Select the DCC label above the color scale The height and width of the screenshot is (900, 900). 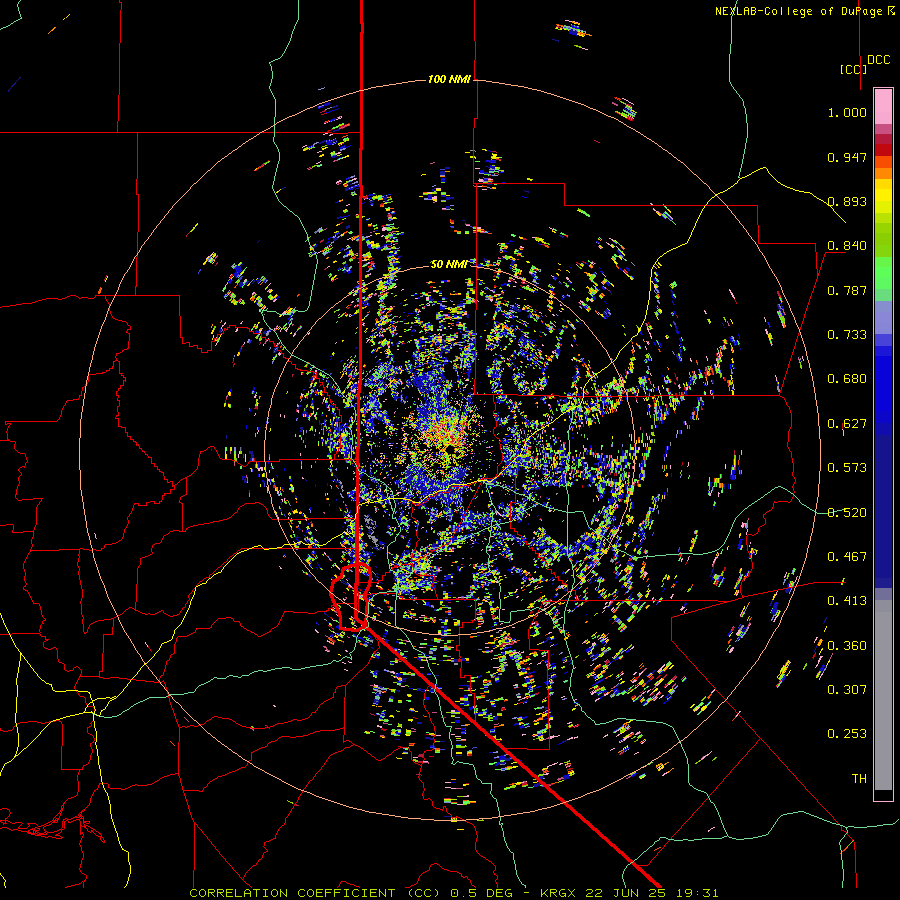click(878, 60)
